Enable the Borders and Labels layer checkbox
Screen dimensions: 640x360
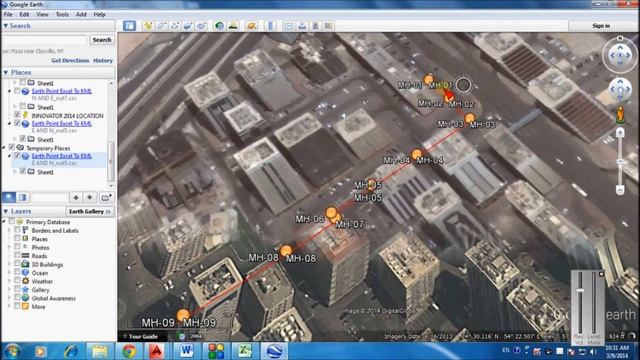[17, 230]
